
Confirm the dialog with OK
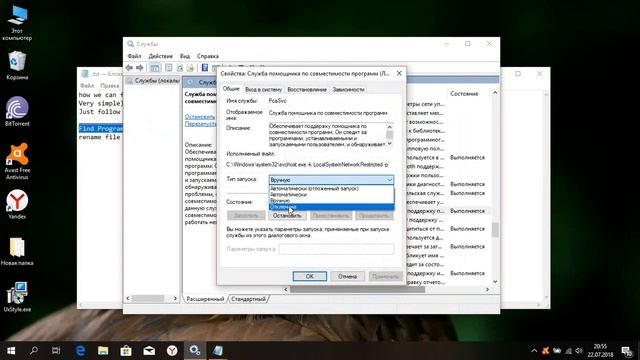(310, 276)
